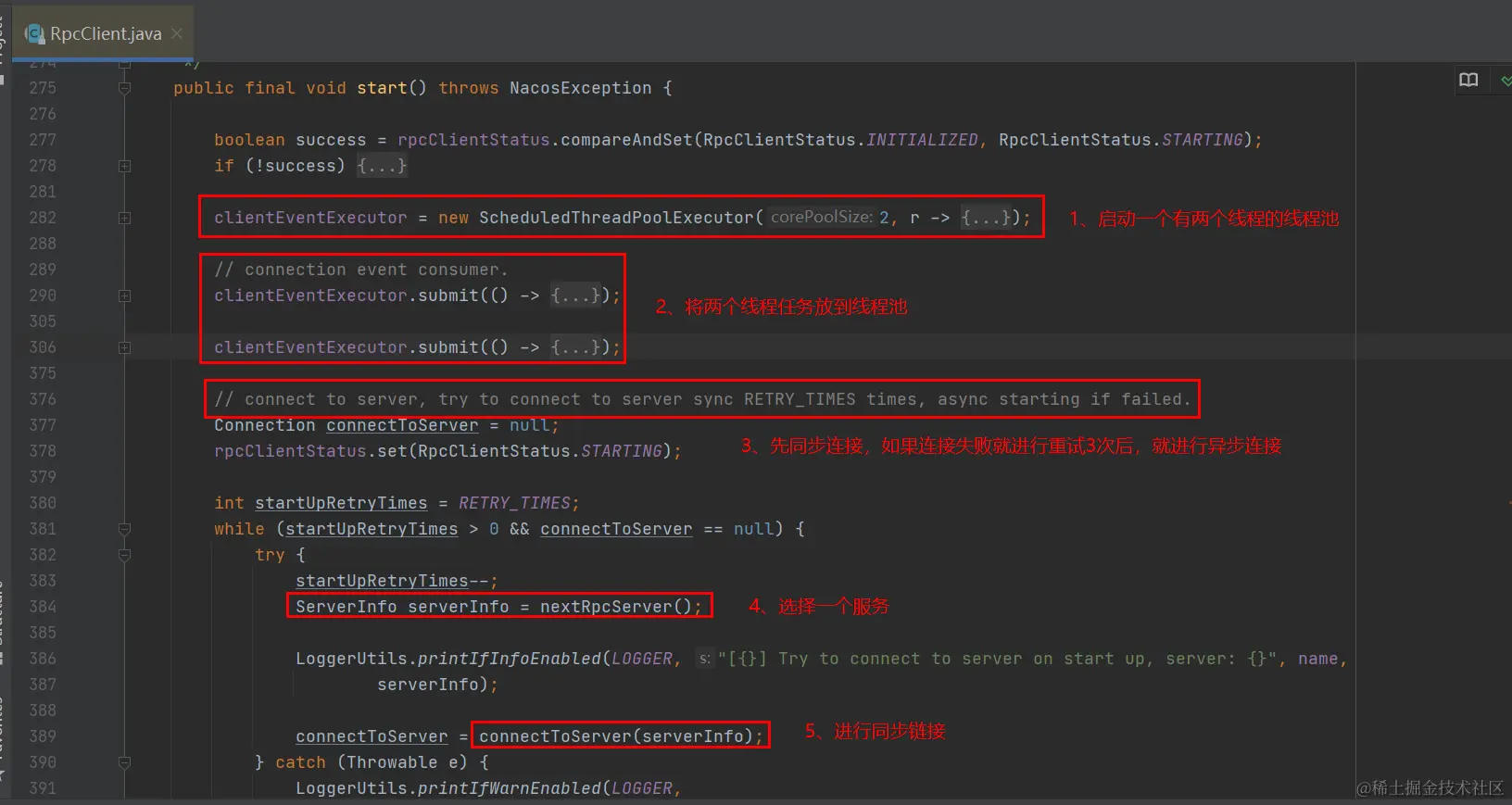Viewport: 1512px width, 805px height.
Task: Expand folded if block gutter marker at line 278
Action: click(x=124, y=166)
